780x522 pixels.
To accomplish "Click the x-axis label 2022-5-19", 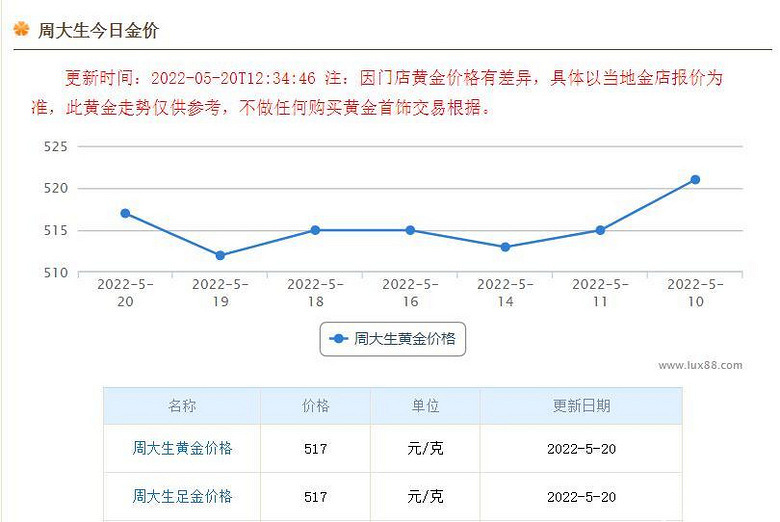I will [220, 293].
